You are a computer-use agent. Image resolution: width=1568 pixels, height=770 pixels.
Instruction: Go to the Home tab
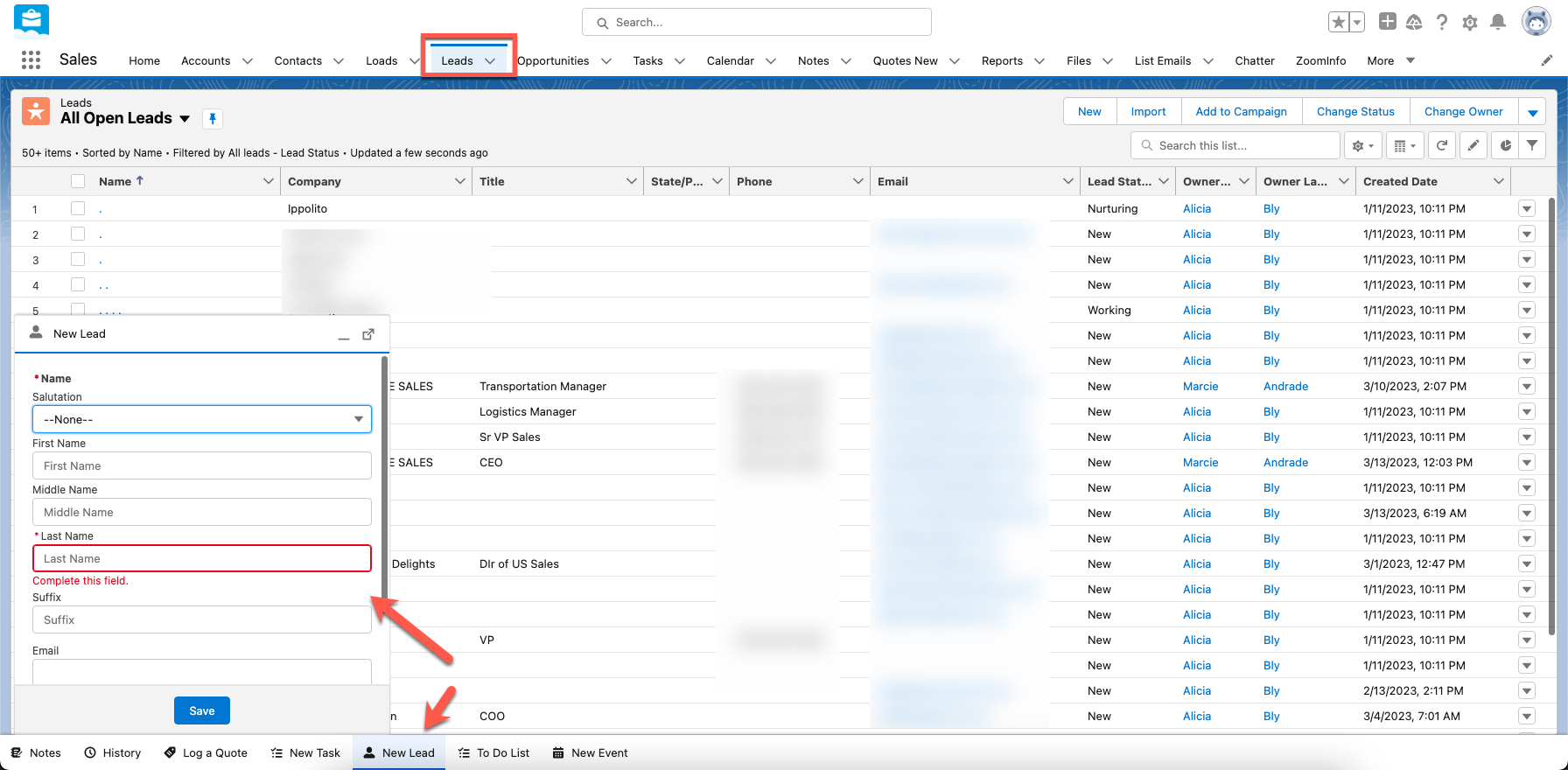pyautogui.click(x=144, y=60)
